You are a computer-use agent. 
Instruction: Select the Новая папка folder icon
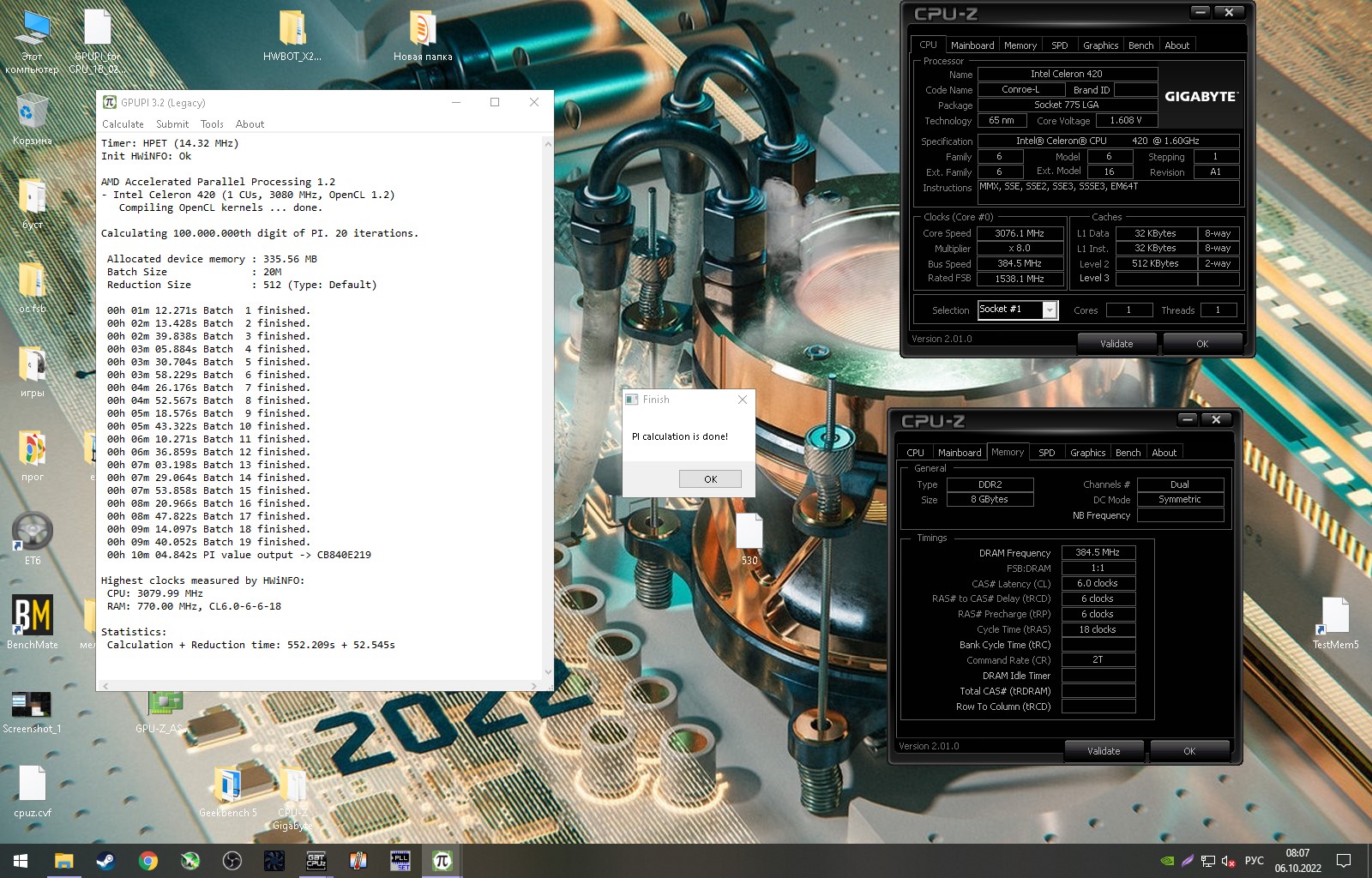(423, 36)
